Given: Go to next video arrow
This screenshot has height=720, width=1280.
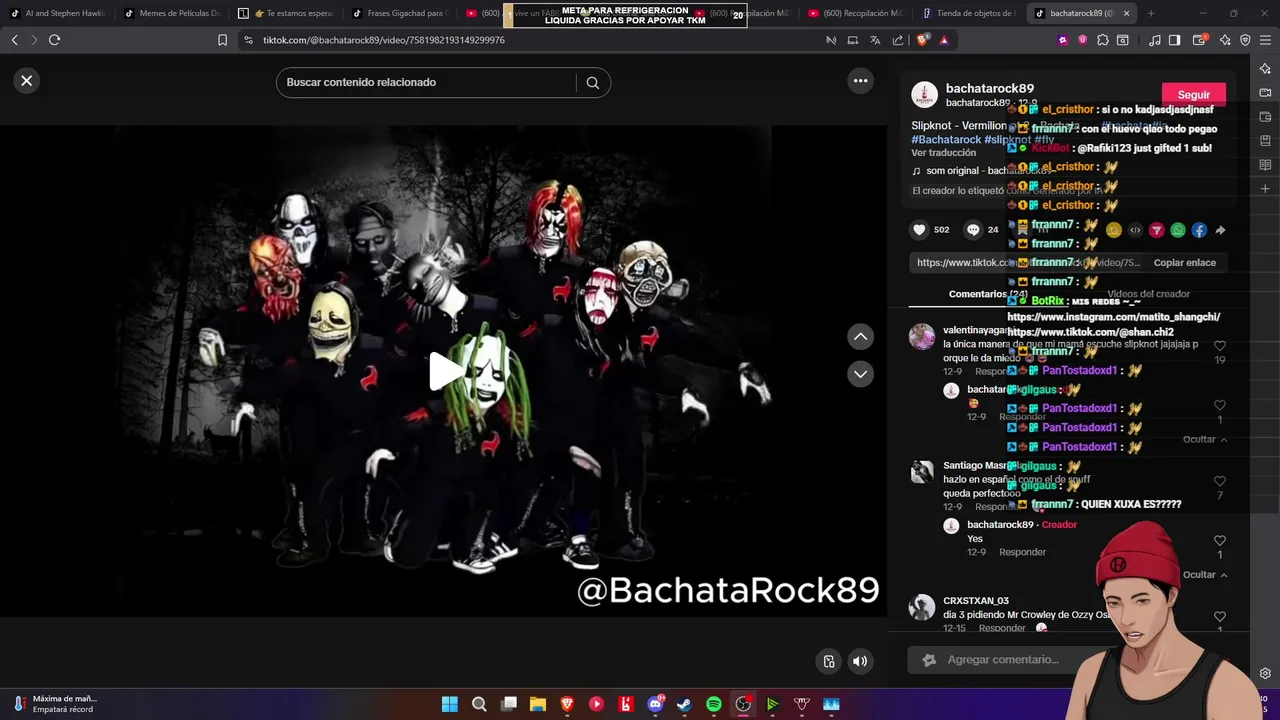Looking at the screenshot, I should pyautogui.click(x=860, y=374).
